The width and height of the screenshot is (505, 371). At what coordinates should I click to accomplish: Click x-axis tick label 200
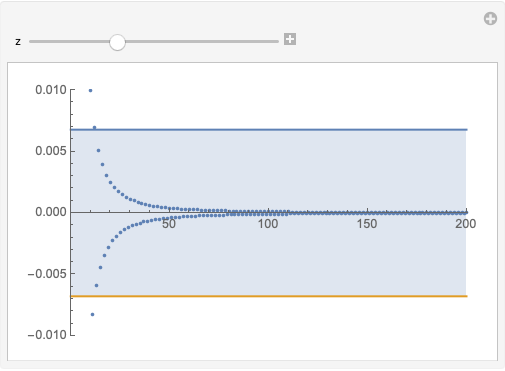(466, 224)
